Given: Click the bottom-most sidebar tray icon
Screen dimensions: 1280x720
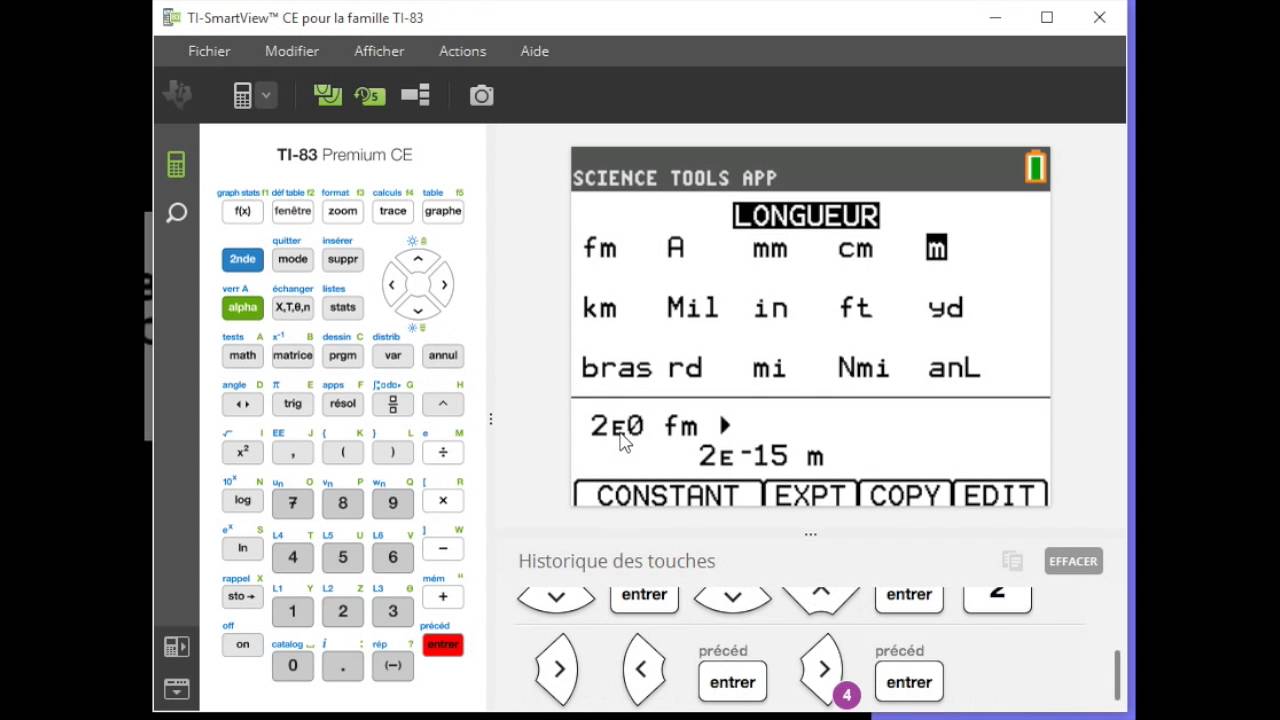Looking at the screenshot, I should click(x=176, y=689).
